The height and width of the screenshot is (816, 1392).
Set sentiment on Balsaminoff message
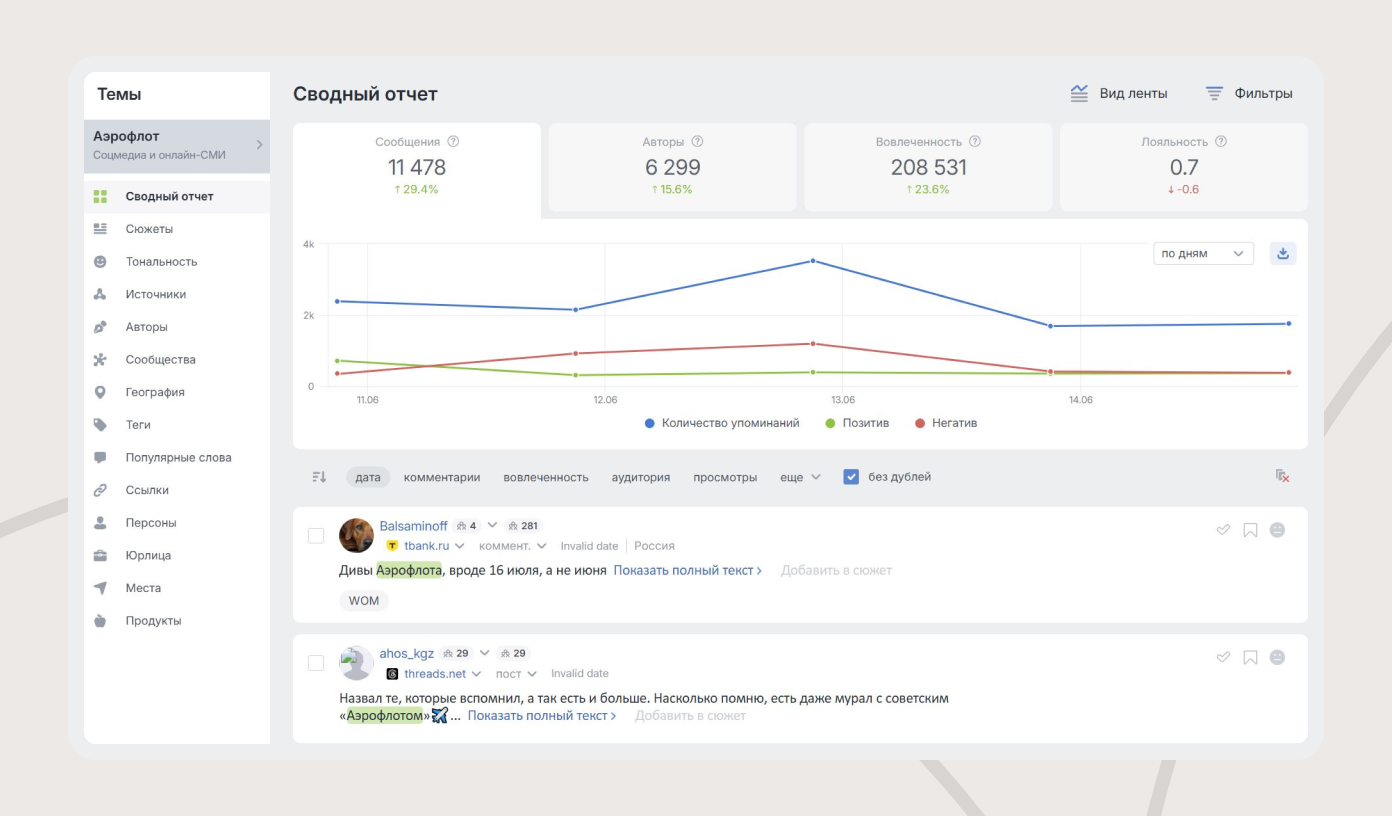(x=1277, y=530)
